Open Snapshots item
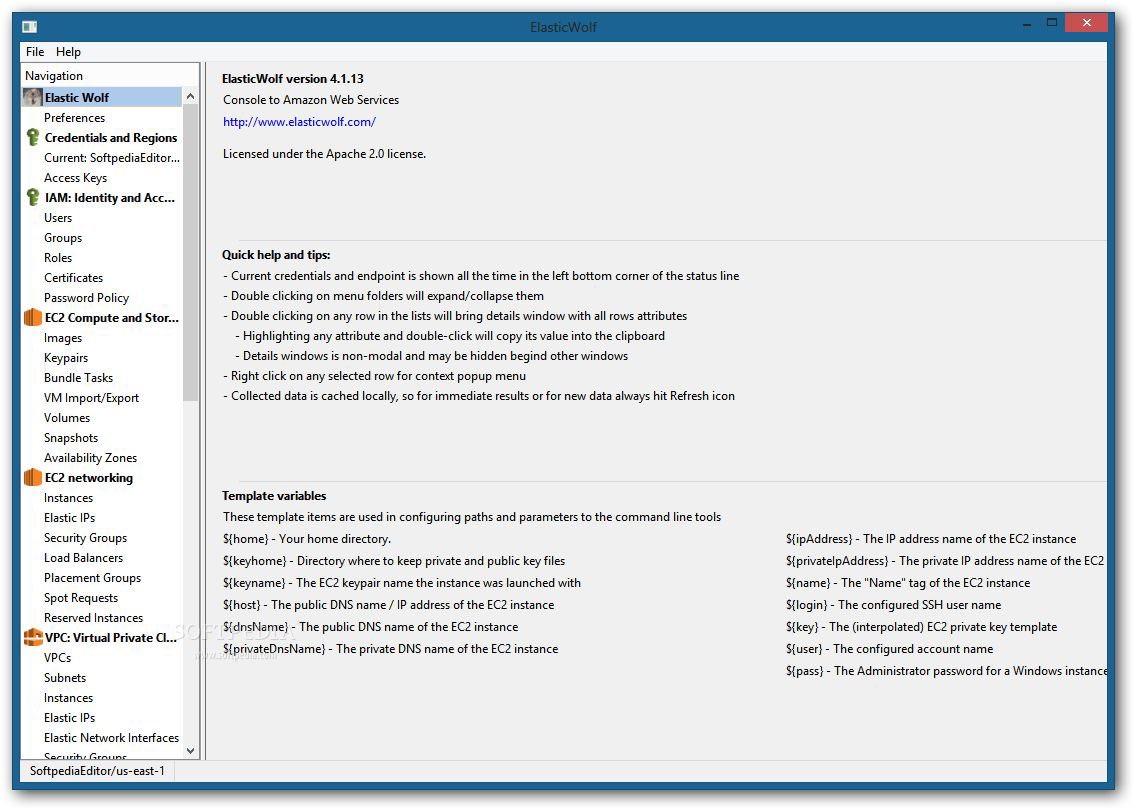Viewport: 1135px width, 810px height. point(71,438)
